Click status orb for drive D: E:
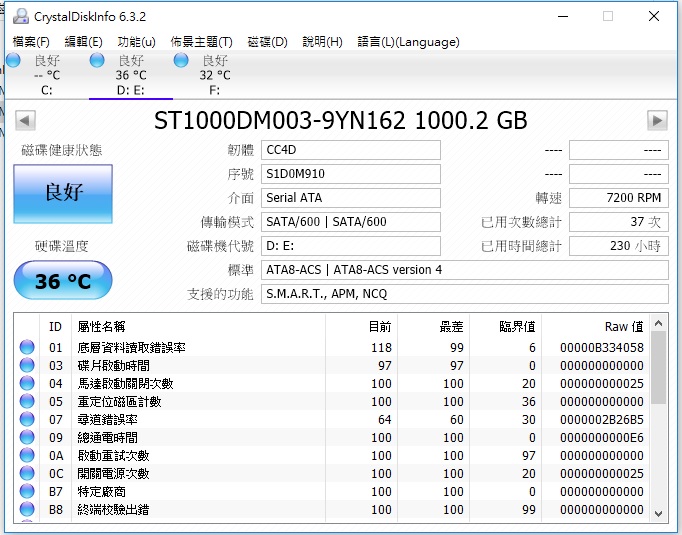682x535 pixels. (97, 60)
